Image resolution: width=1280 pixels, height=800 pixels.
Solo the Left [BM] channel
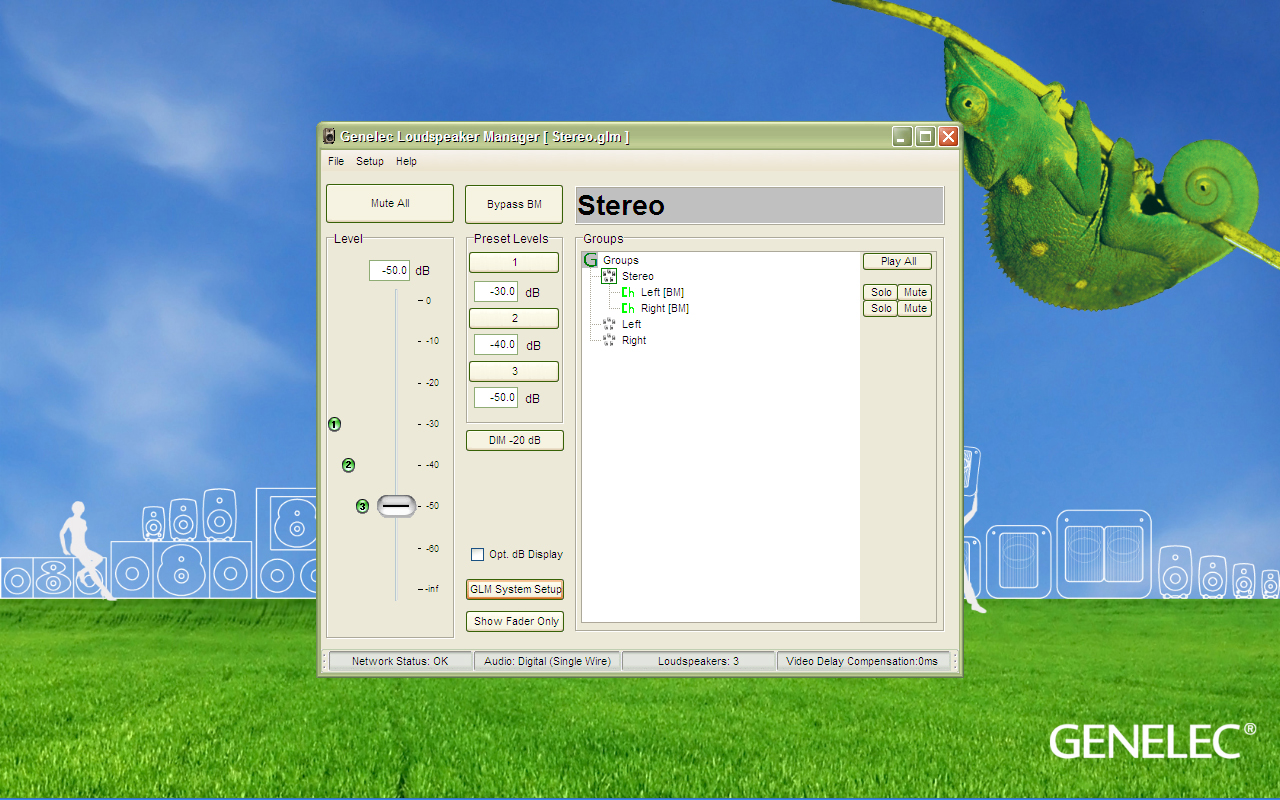880,292
